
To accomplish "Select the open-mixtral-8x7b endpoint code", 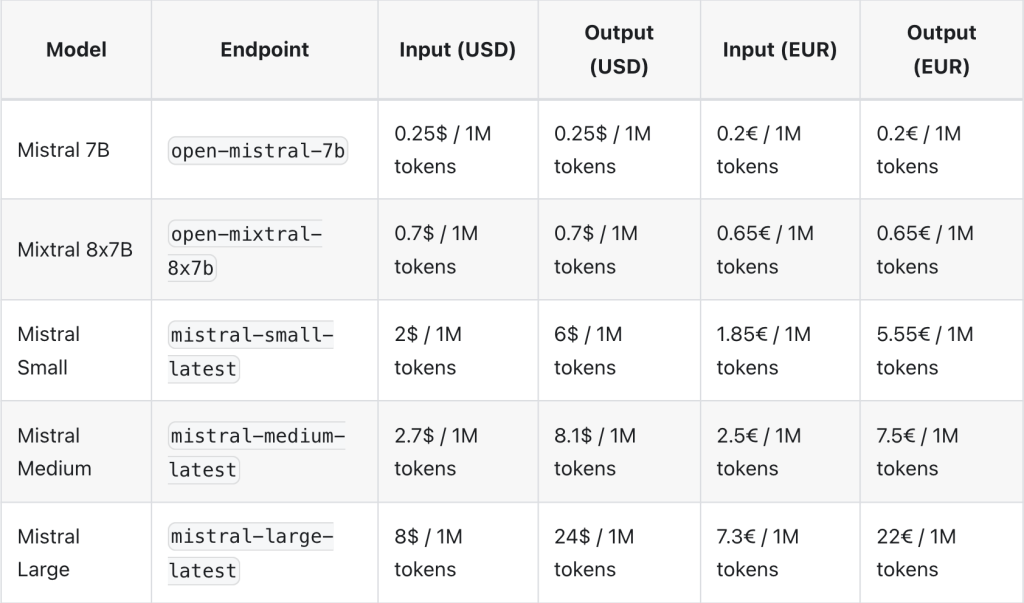I will [245, 251].
